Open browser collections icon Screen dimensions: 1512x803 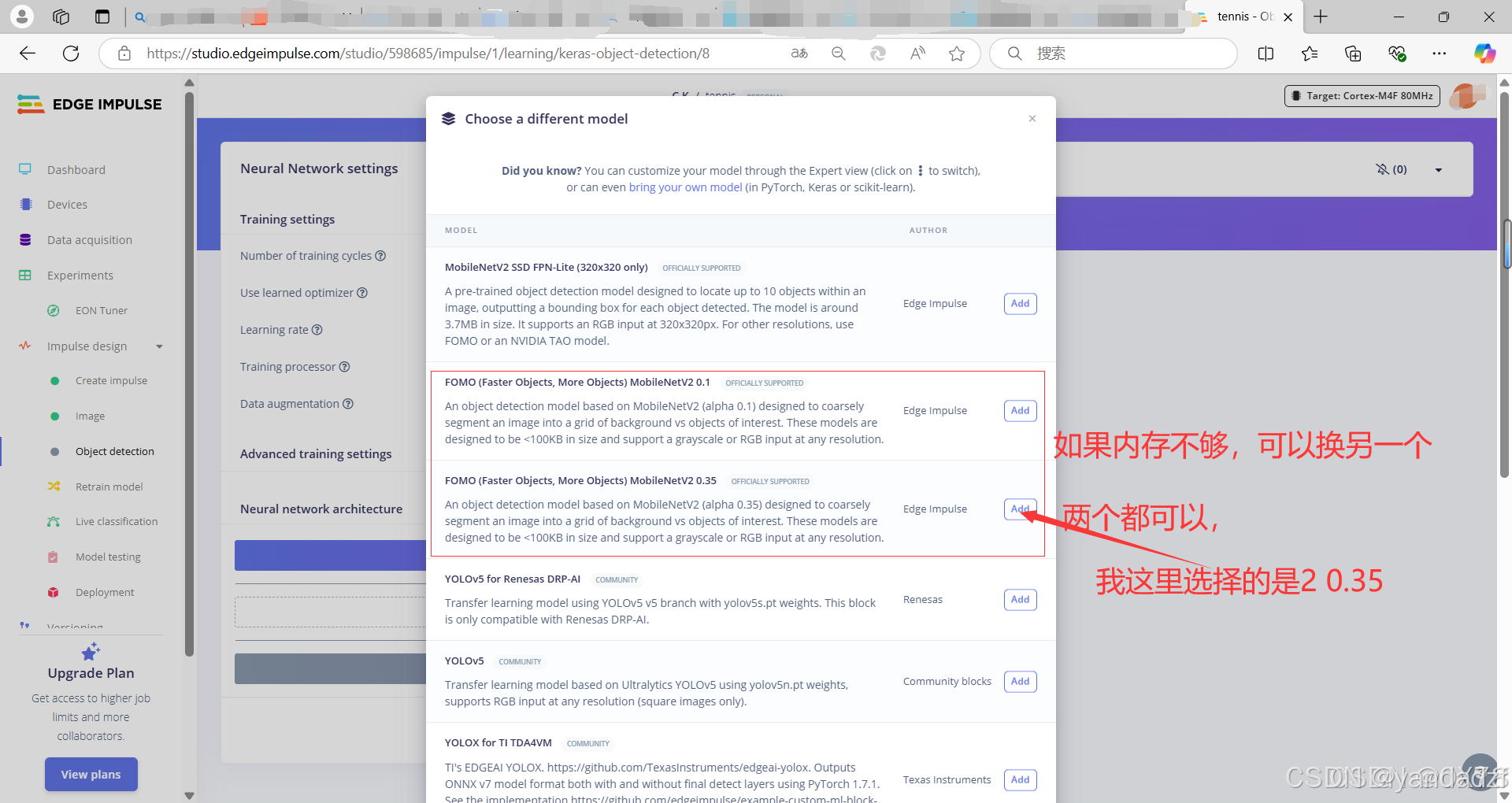(x=1353, y=54)
